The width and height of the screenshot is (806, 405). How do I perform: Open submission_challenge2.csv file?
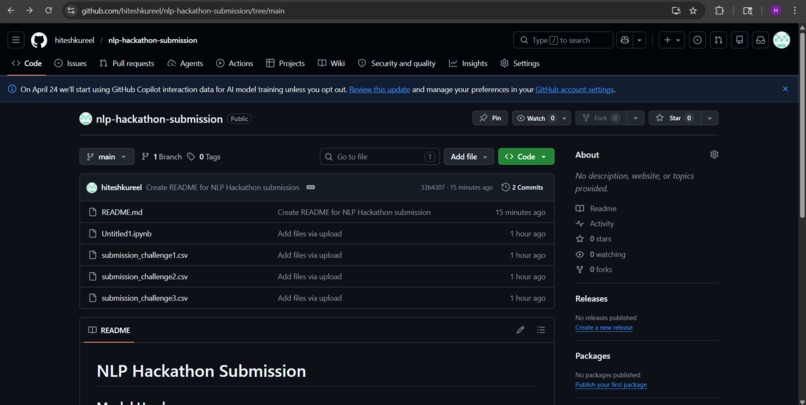(144, 277)
